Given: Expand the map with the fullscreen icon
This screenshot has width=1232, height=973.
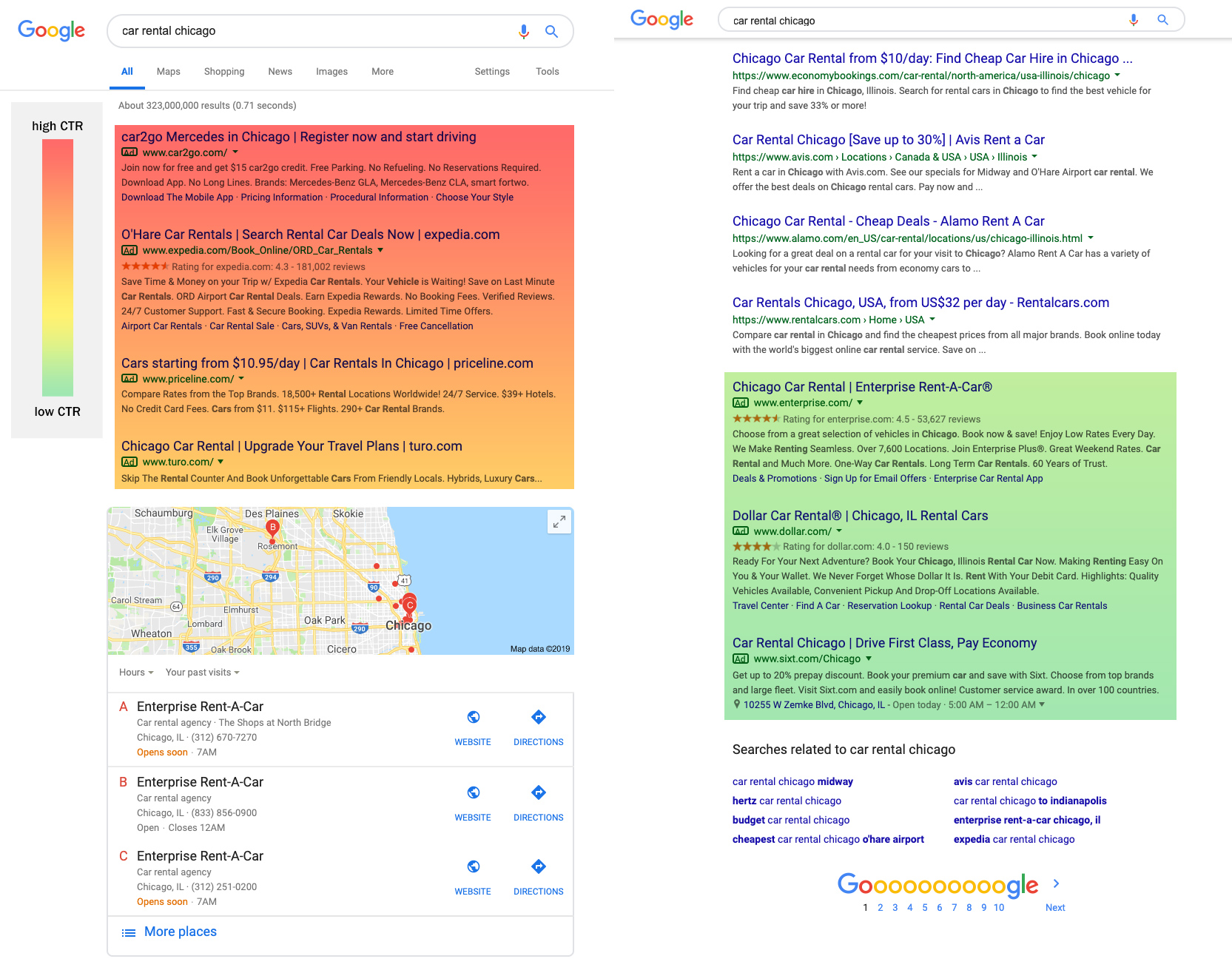Looking at the screenshot, I should [559, 522].
